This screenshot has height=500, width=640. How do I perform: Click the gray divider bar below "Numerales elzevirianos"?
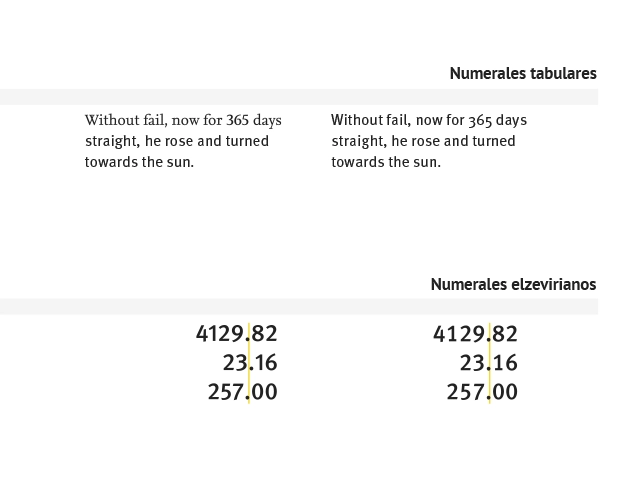pos(299,307)
